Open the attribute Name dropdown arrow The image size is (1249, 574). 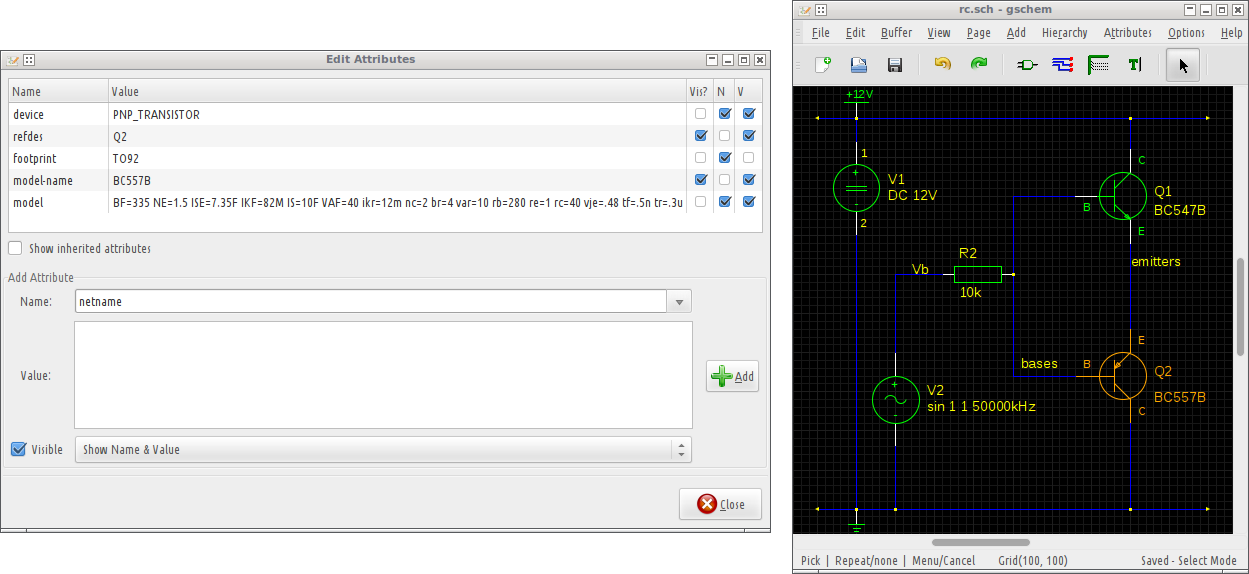pyautogui.click(x=679, y=302)
